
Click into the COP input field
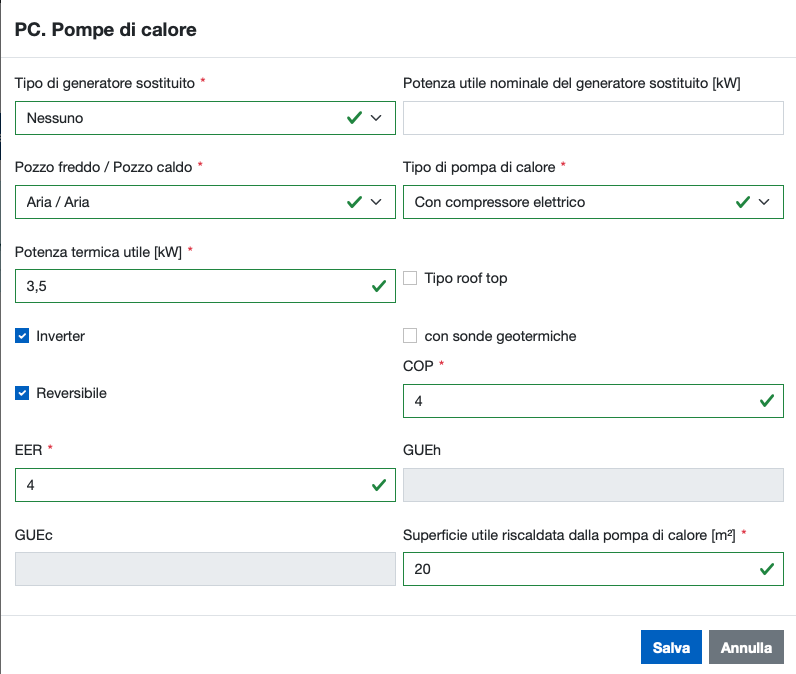point(578,401)
